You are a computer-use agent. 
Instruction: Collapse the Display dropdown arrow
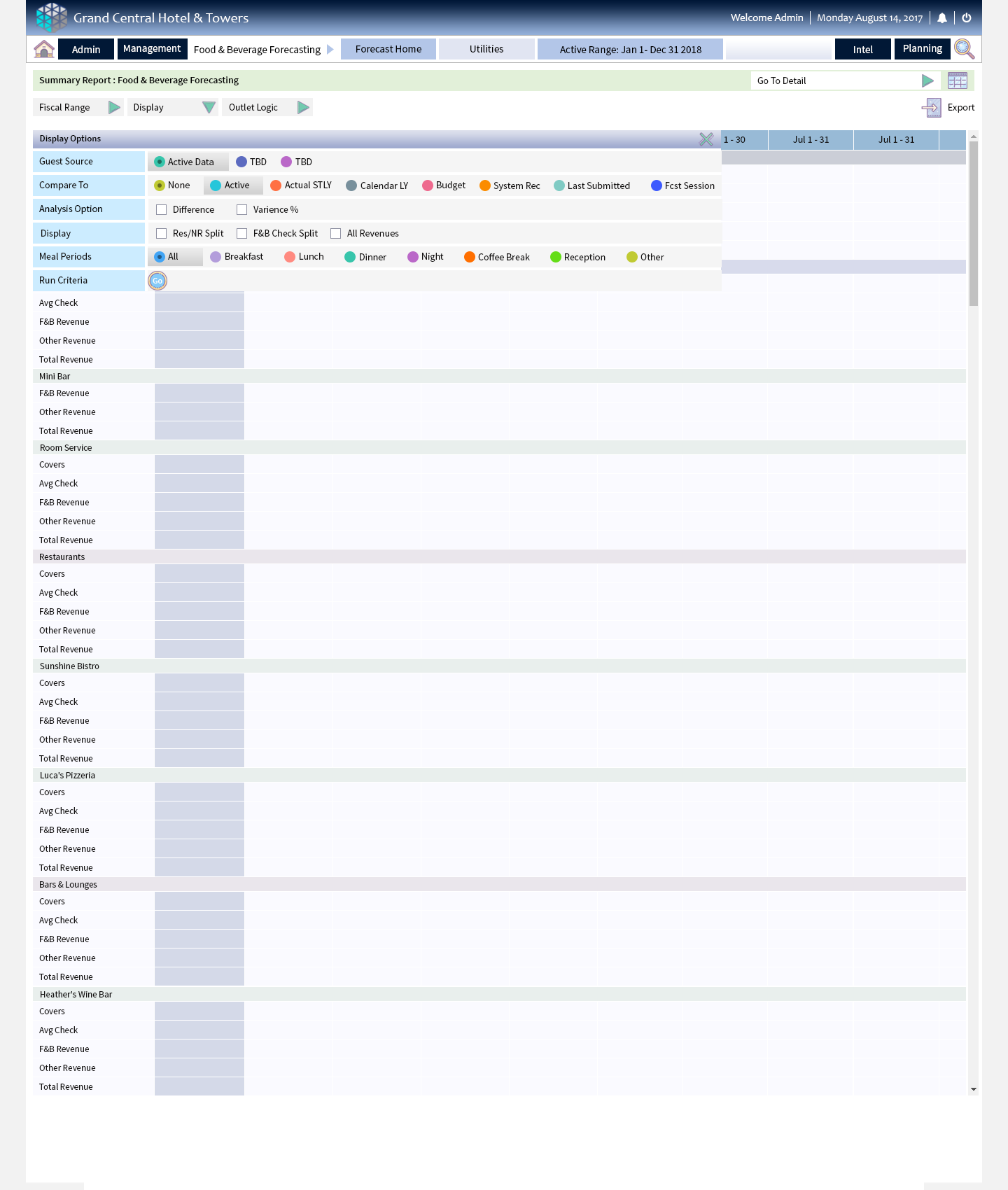coord(209,108)
